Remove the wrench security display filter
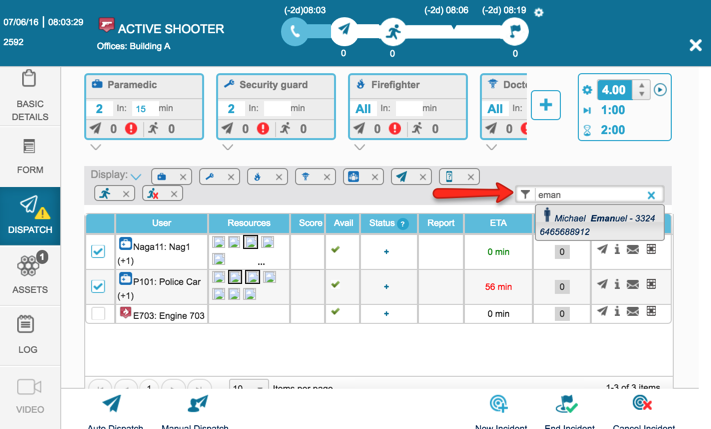 [231, 177]
